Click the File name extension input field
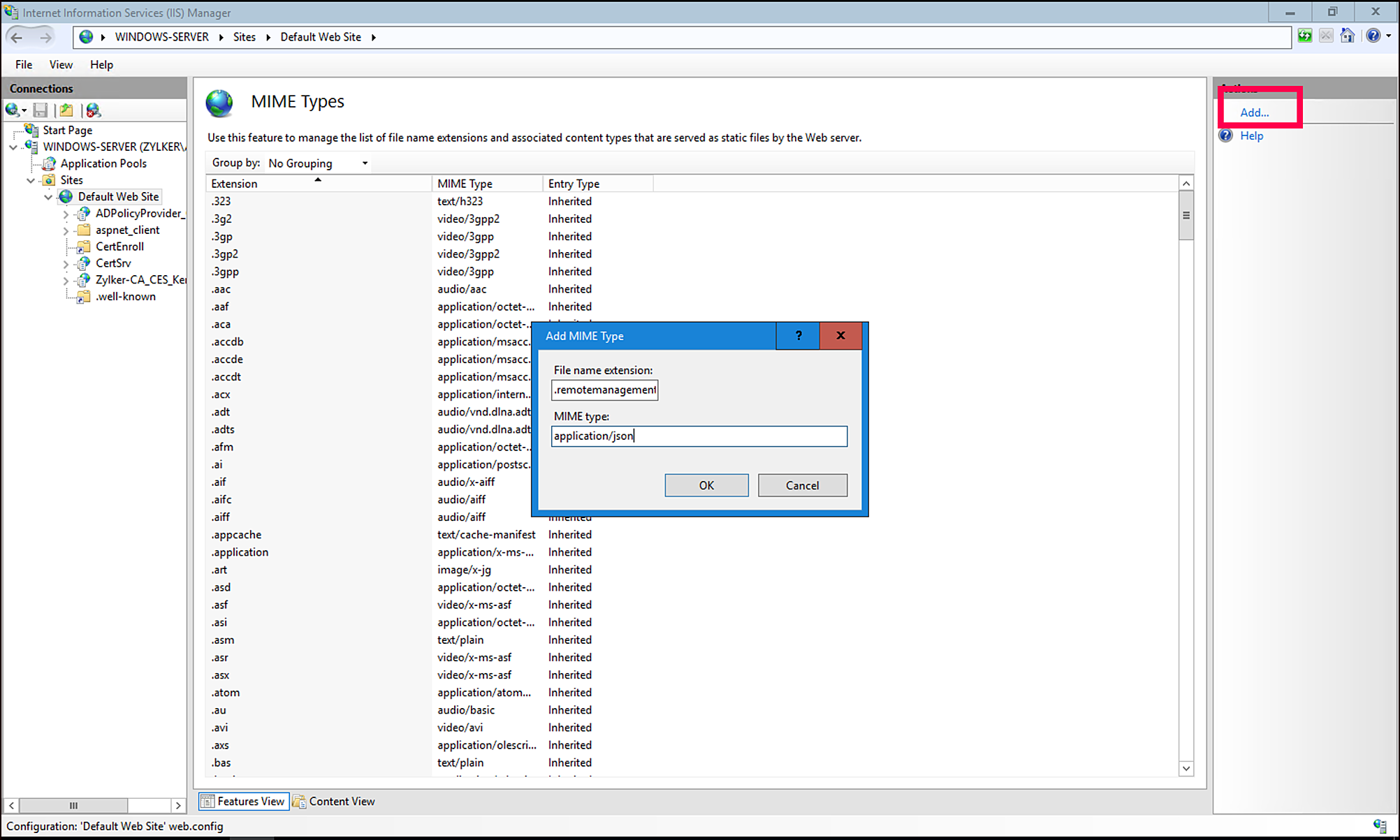Image resolution: width=1400 pixels, height=840 pixels. point(604,390)
